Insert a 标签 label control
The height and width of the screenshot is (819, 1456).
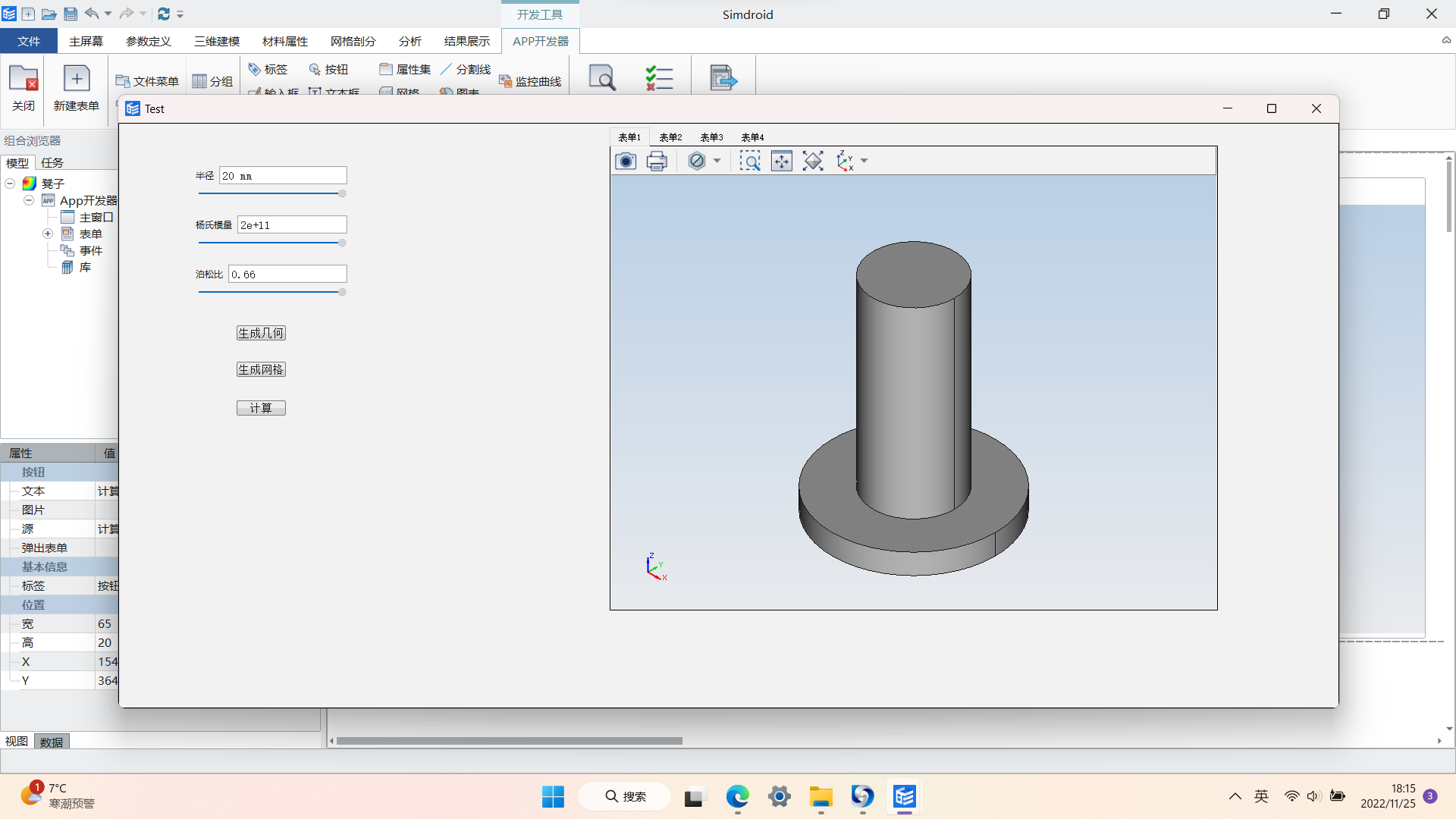tap(268, 69)
